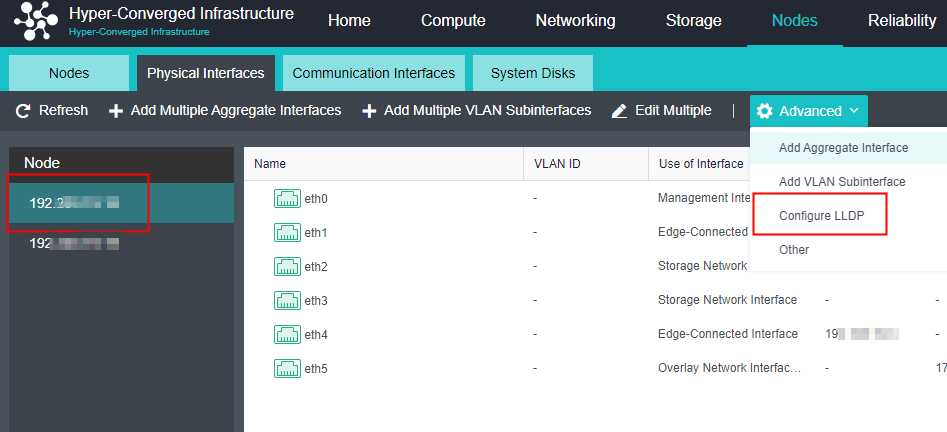Click the eth5 network interface icon
The image size is (947, 432).
click(x=287, y=369)
